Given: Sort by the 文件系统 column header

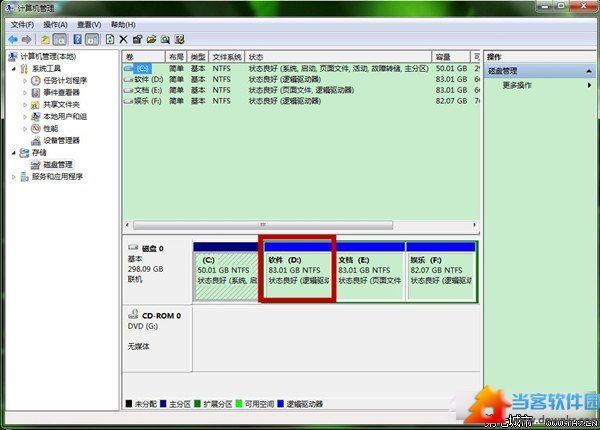Looking at the screenshot, I should [227, 57].
